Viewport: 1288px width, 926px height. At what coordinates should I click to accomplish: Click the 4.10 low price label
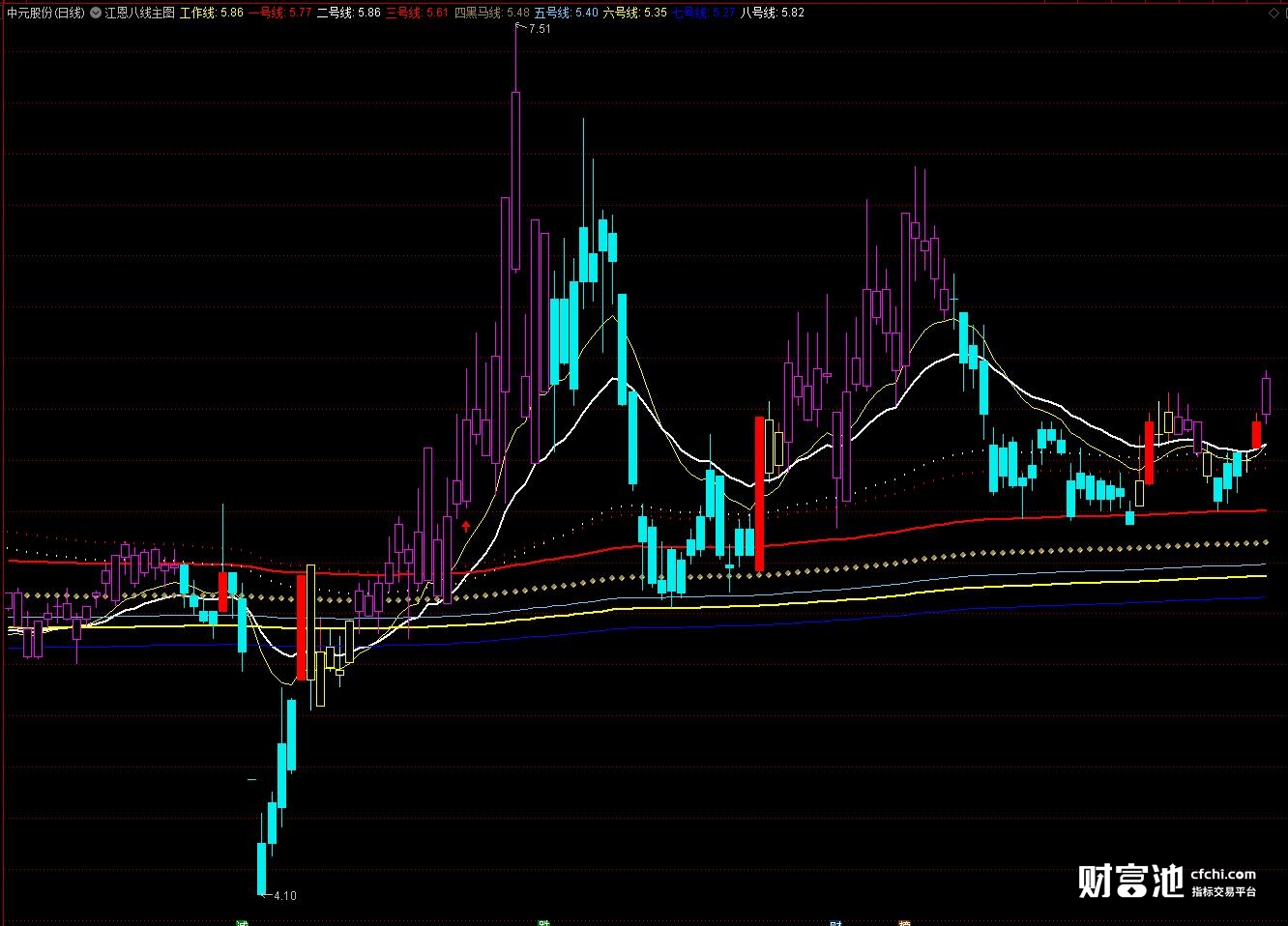(285, 896)
